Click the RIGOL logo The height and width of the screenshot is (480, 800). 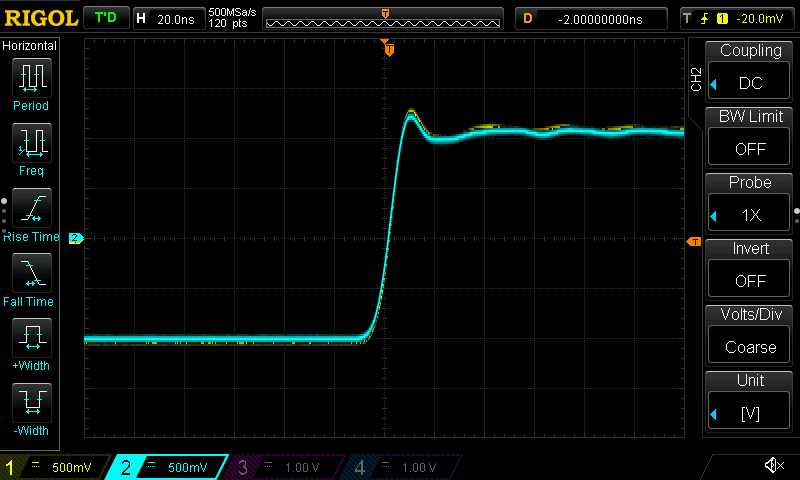point(41,18)
